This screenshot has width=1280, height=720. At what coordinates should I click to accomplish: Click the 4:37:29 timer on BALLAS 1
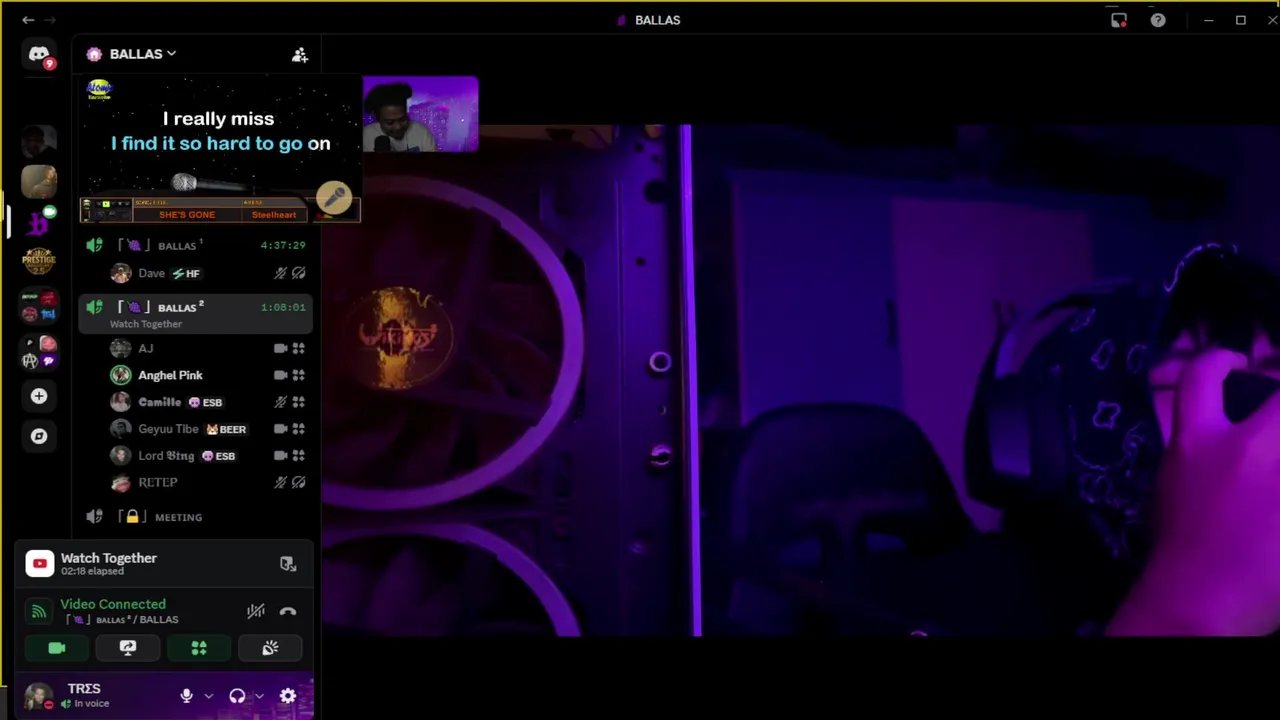(x=283, y=245)
